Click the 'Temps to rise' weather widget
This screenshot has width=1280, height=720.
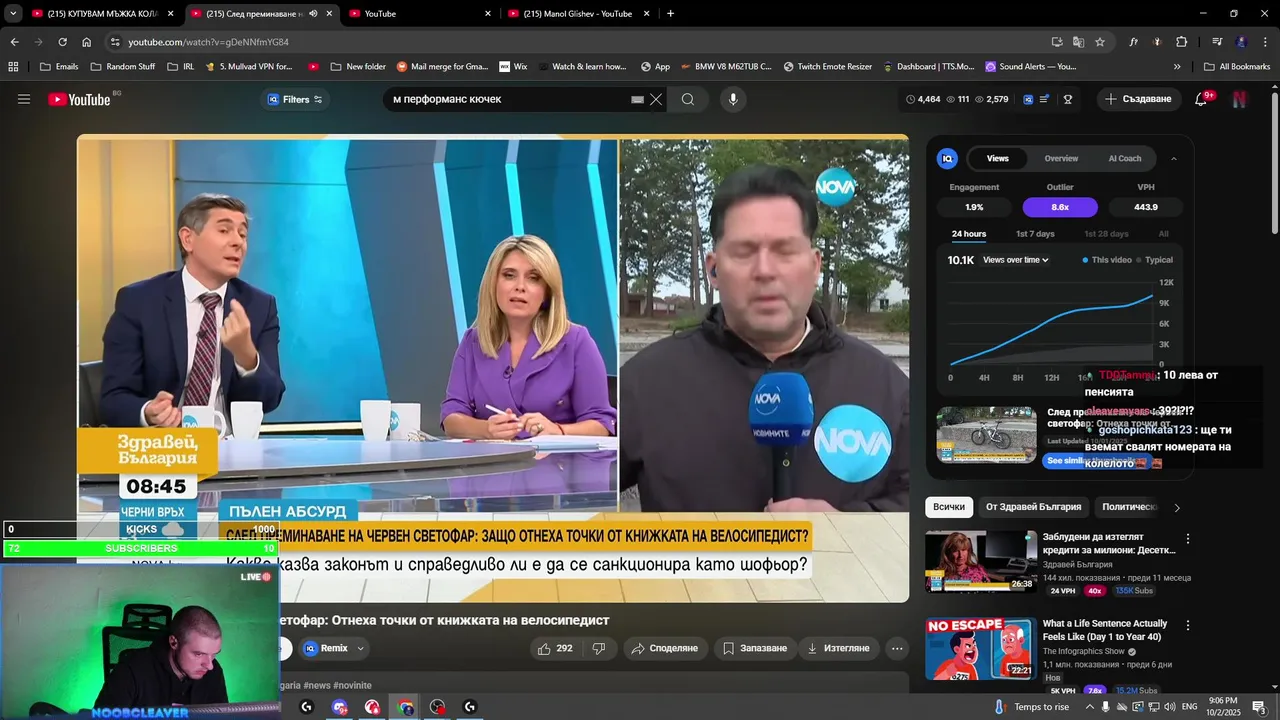point(1032,707)
